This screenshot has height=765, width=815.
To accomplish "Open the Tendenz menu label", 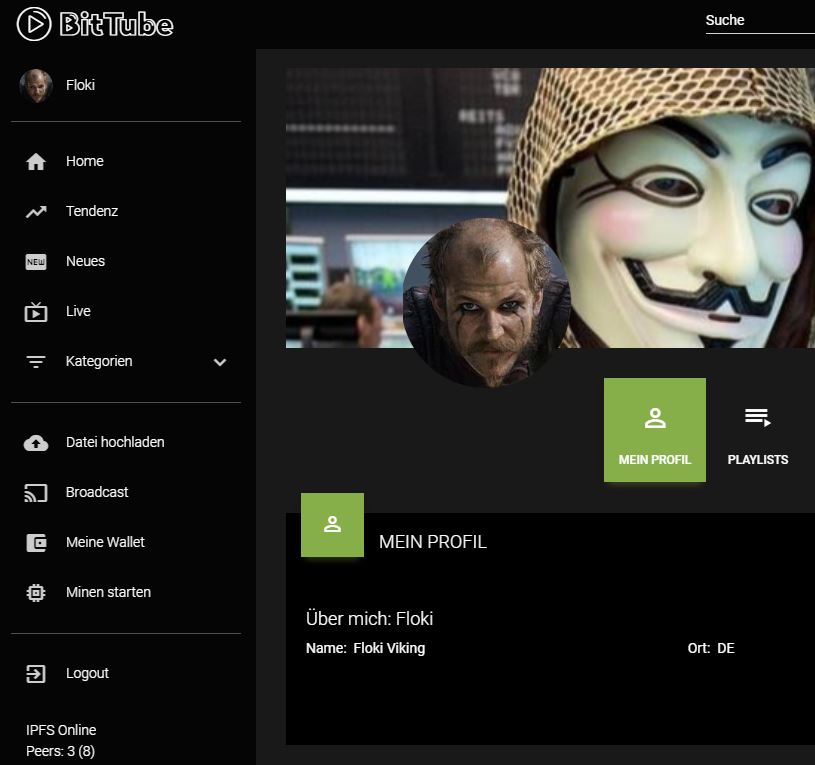I will (92, 211).
